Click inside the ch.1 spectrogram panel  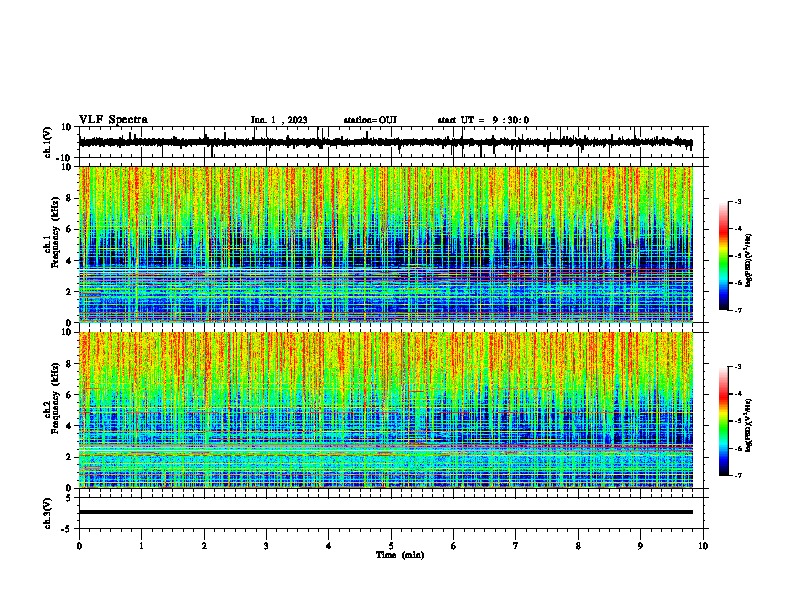pos(385,244)
